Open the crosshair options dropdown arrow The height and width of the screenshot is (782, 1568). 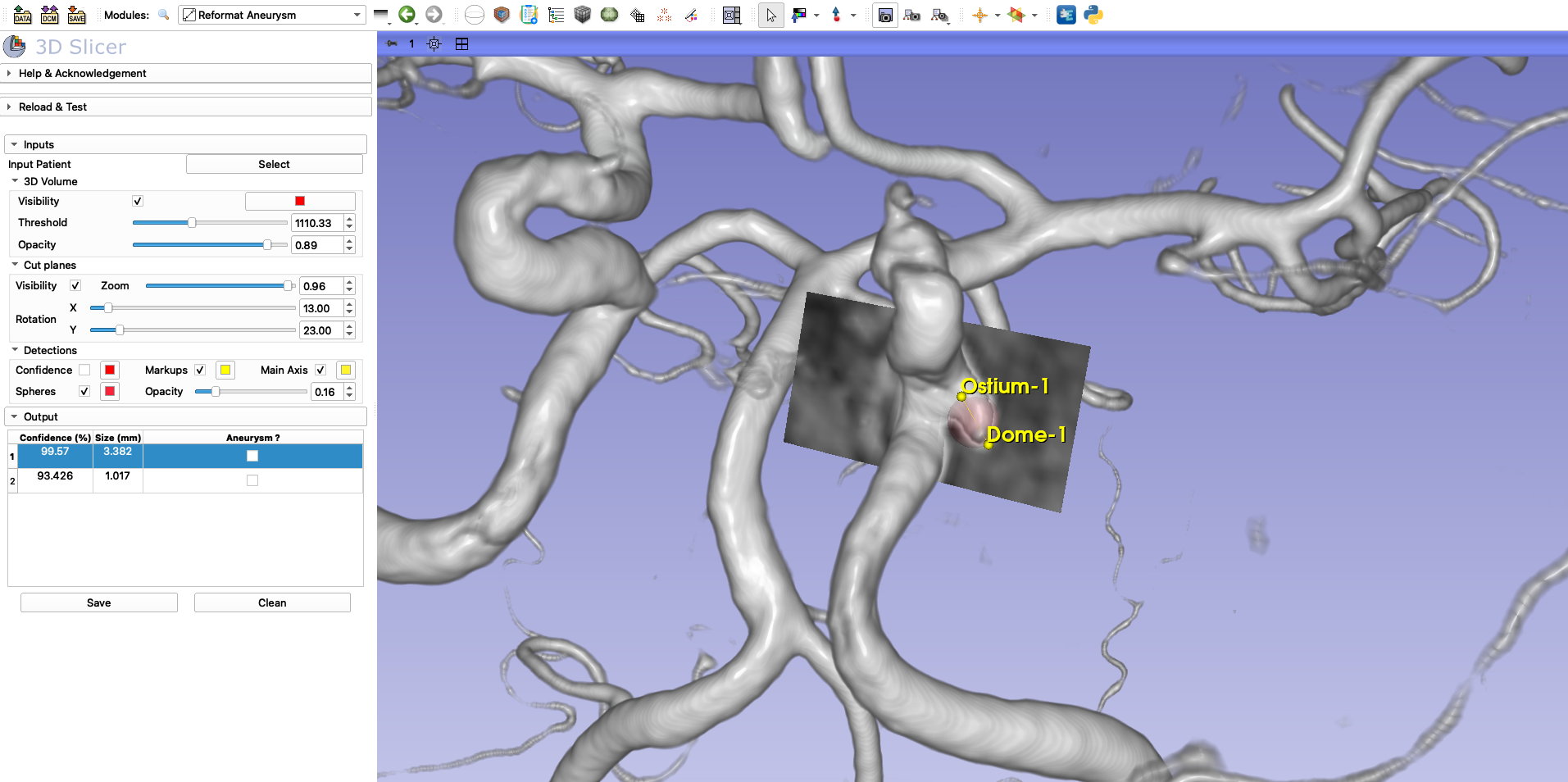point(998,15)
